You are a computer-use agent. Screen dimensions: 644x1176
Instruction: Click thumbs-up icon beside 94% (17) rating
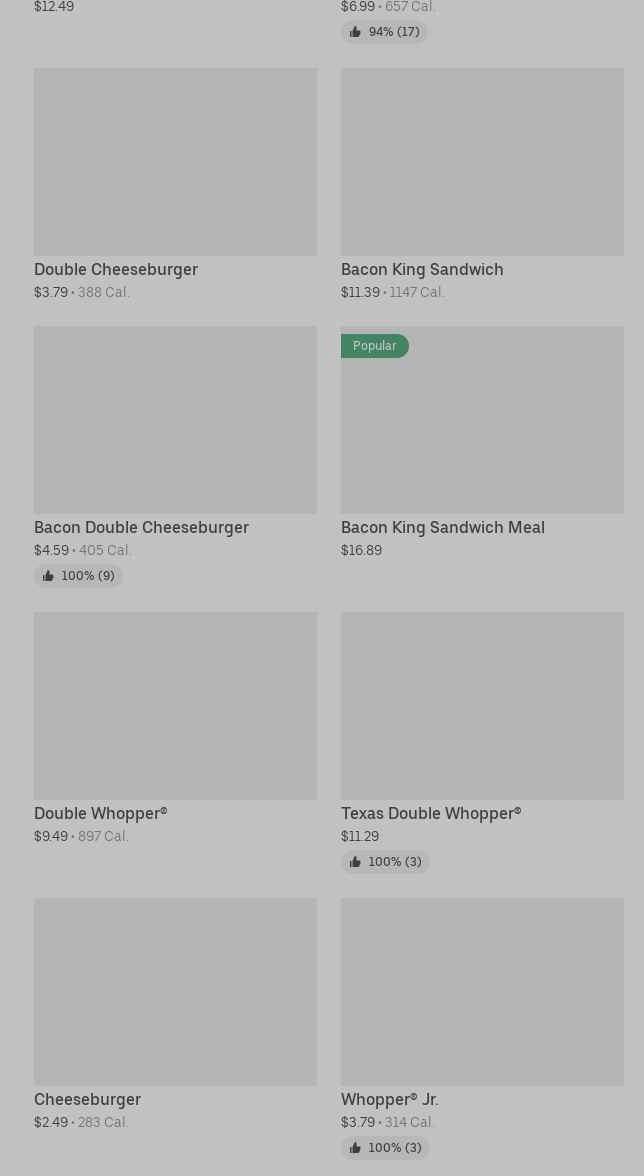click(355, 32)
